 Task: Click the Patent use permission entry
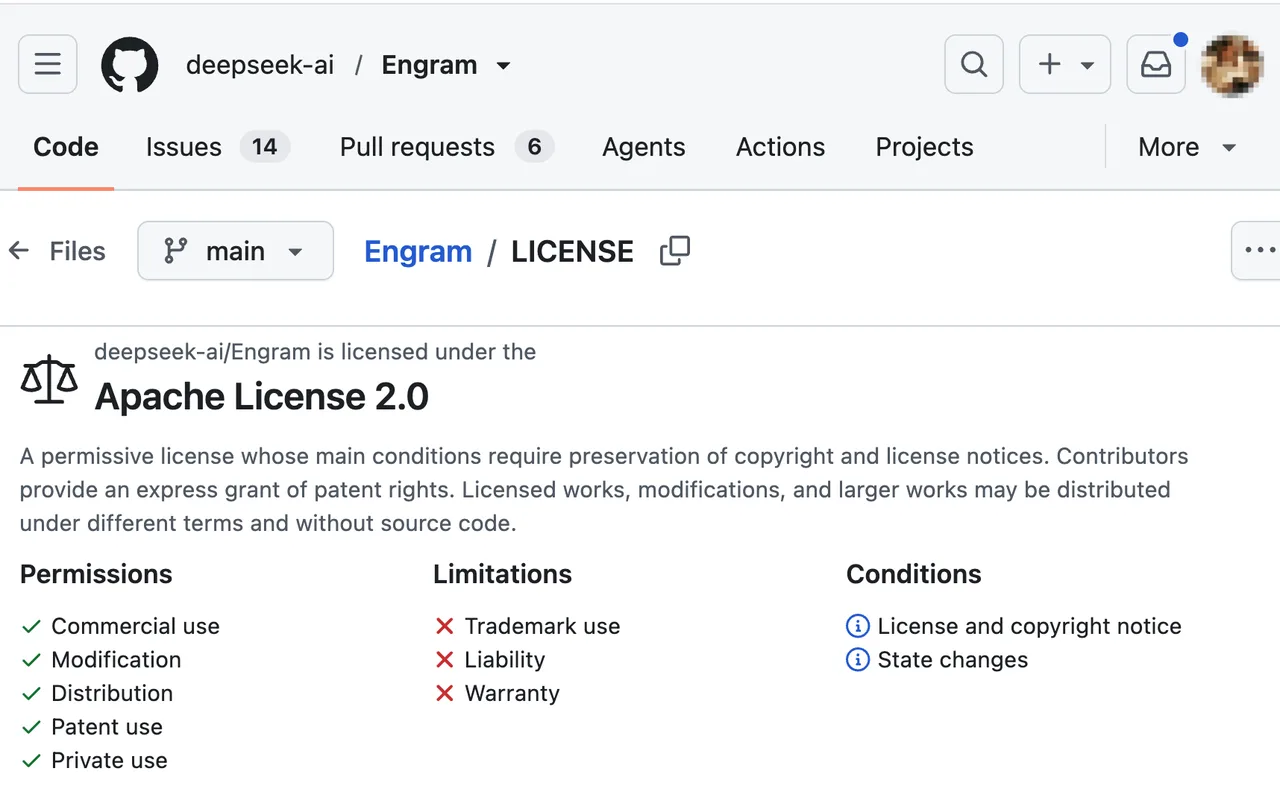tap(107, 727)
